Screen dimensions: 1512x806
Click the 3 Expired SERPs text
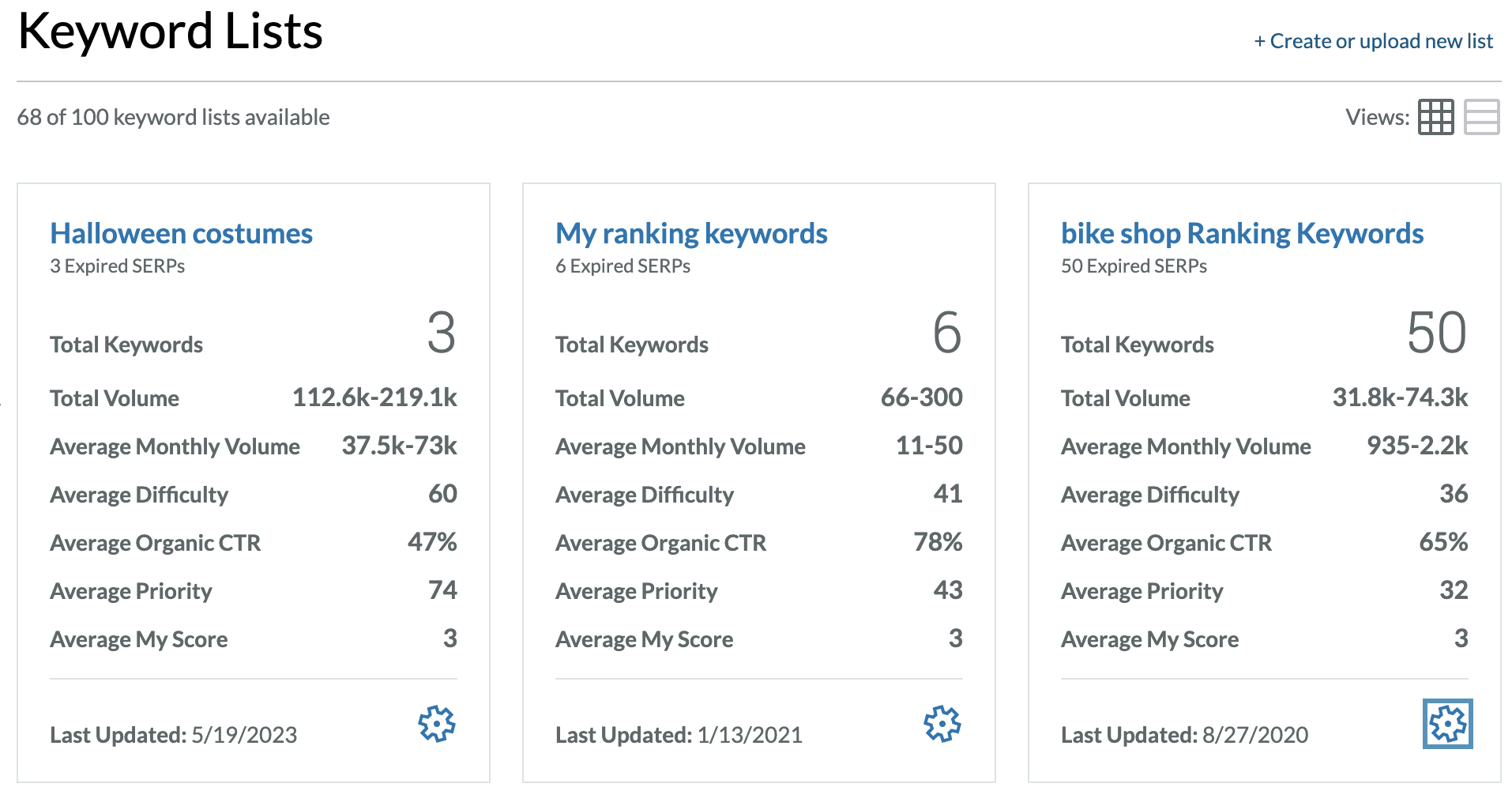(117, 266)
